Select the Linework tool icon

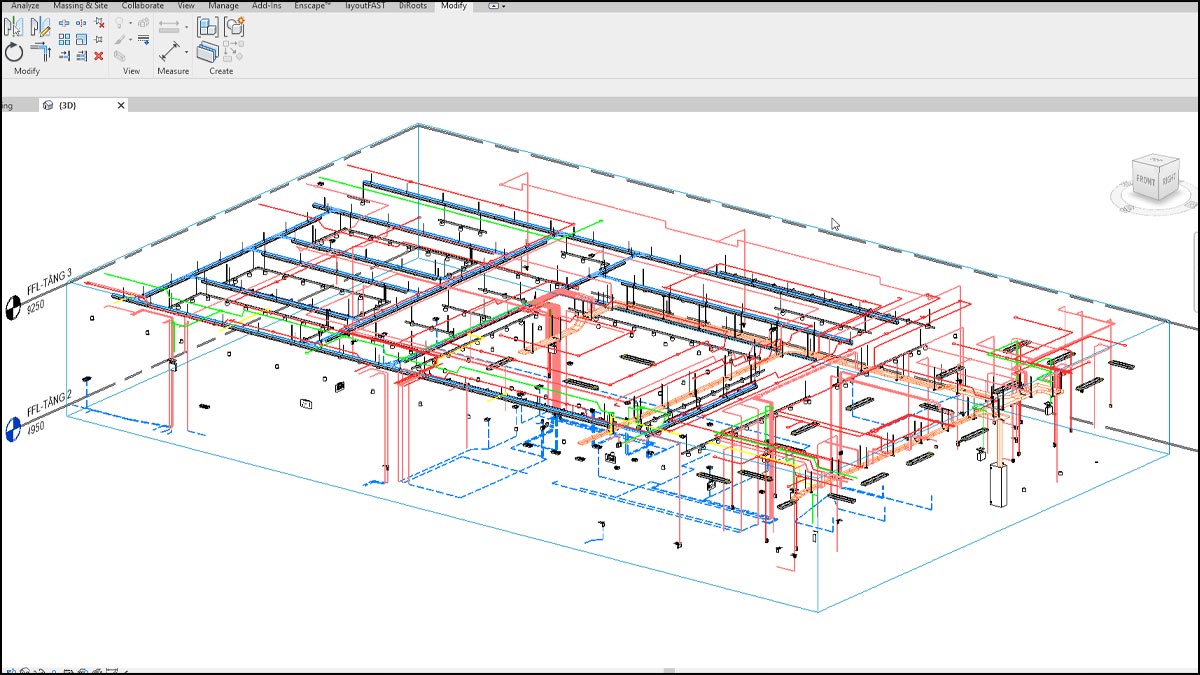point(144,39)
